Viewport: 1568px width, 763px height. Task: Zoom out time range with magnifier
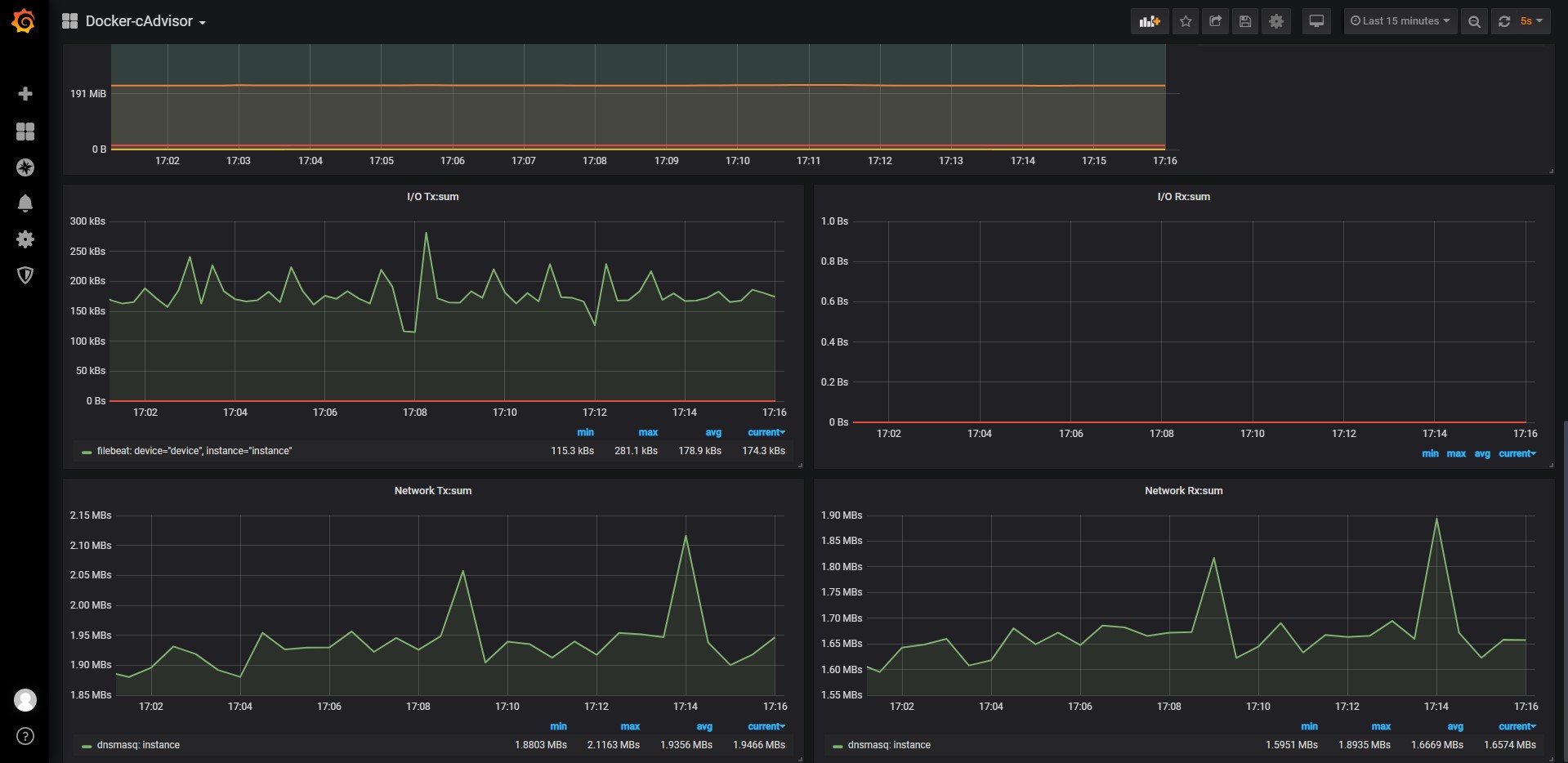click(1474, 21)
